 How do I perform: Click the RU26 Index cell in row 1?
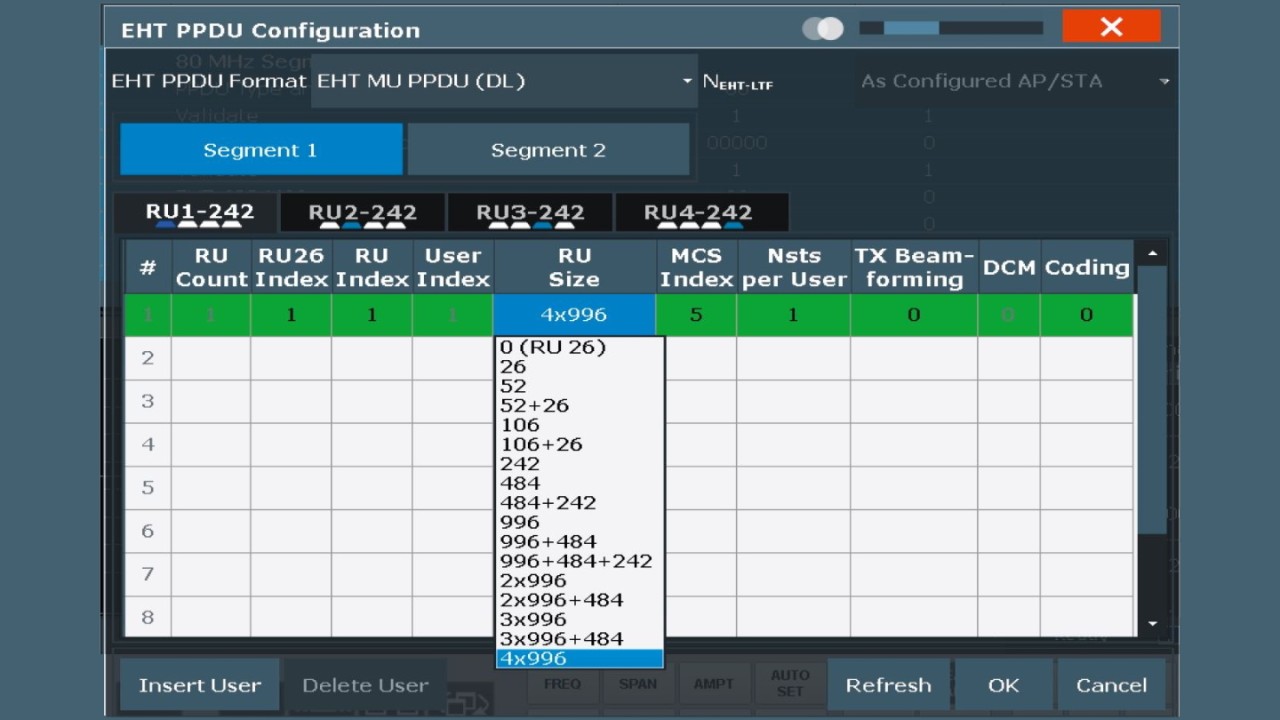(291, 315)
